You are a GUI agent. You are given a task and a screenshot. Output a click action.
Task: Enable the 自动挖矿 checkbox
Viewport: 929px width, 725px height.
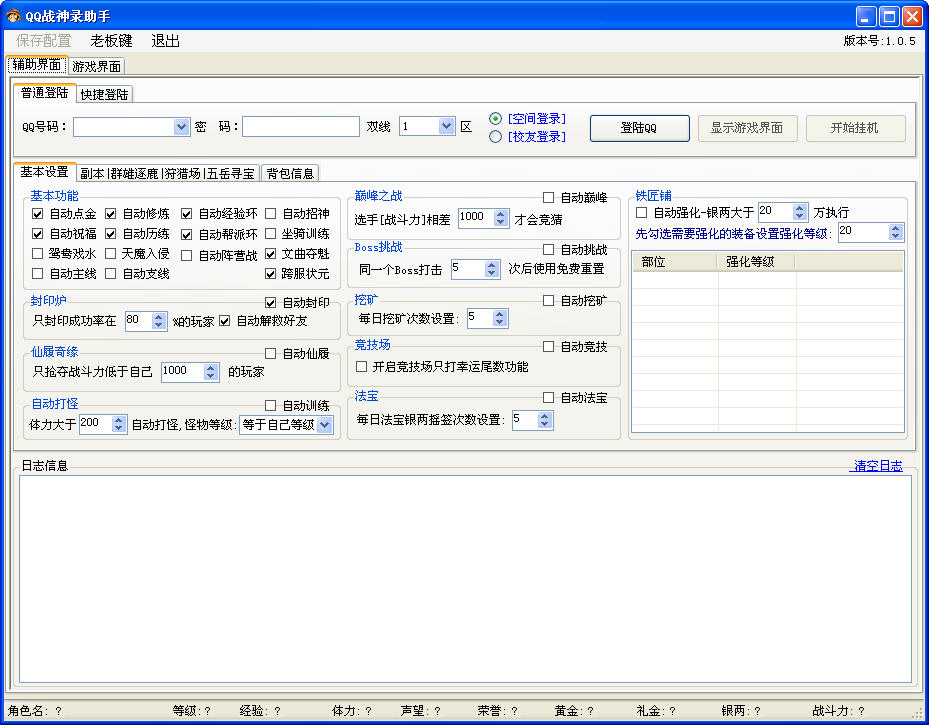click(549, 301)
